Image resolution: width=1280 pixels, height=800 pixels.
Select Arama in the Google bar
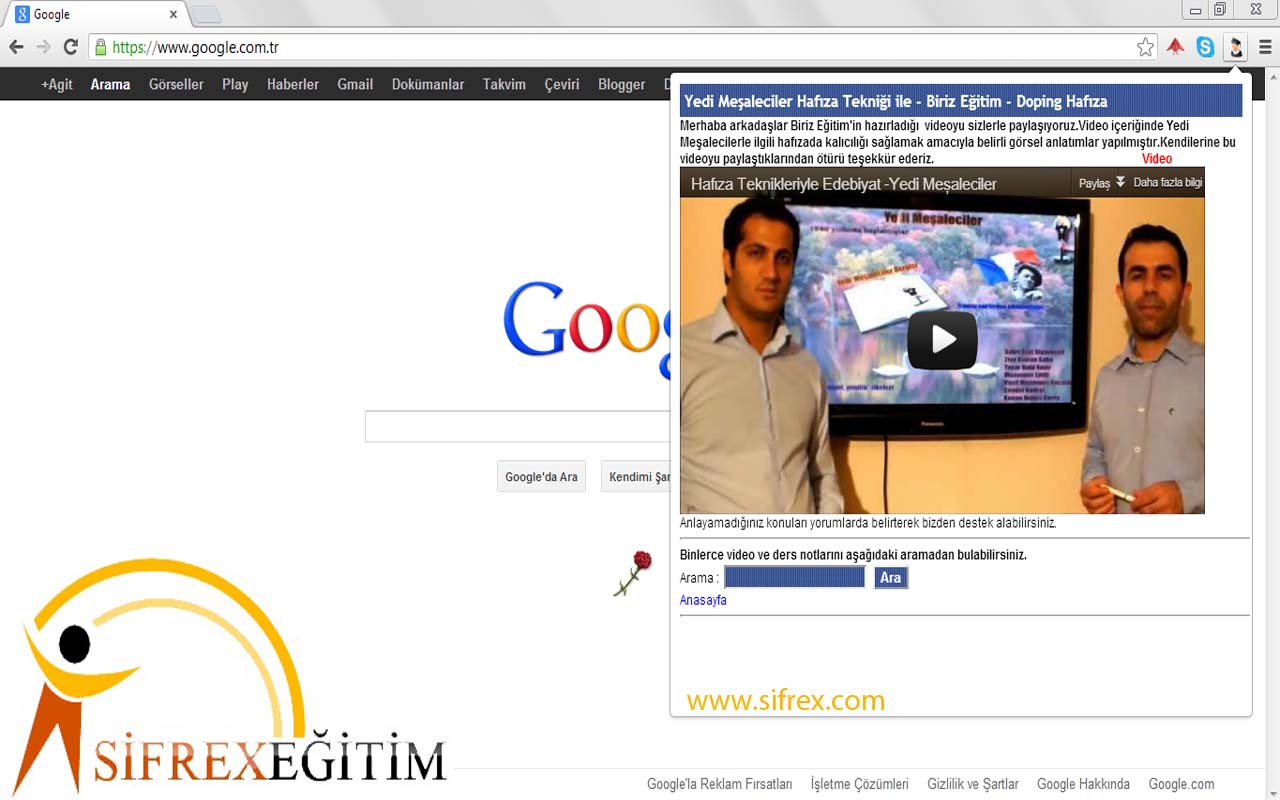[x=110, y=84]
